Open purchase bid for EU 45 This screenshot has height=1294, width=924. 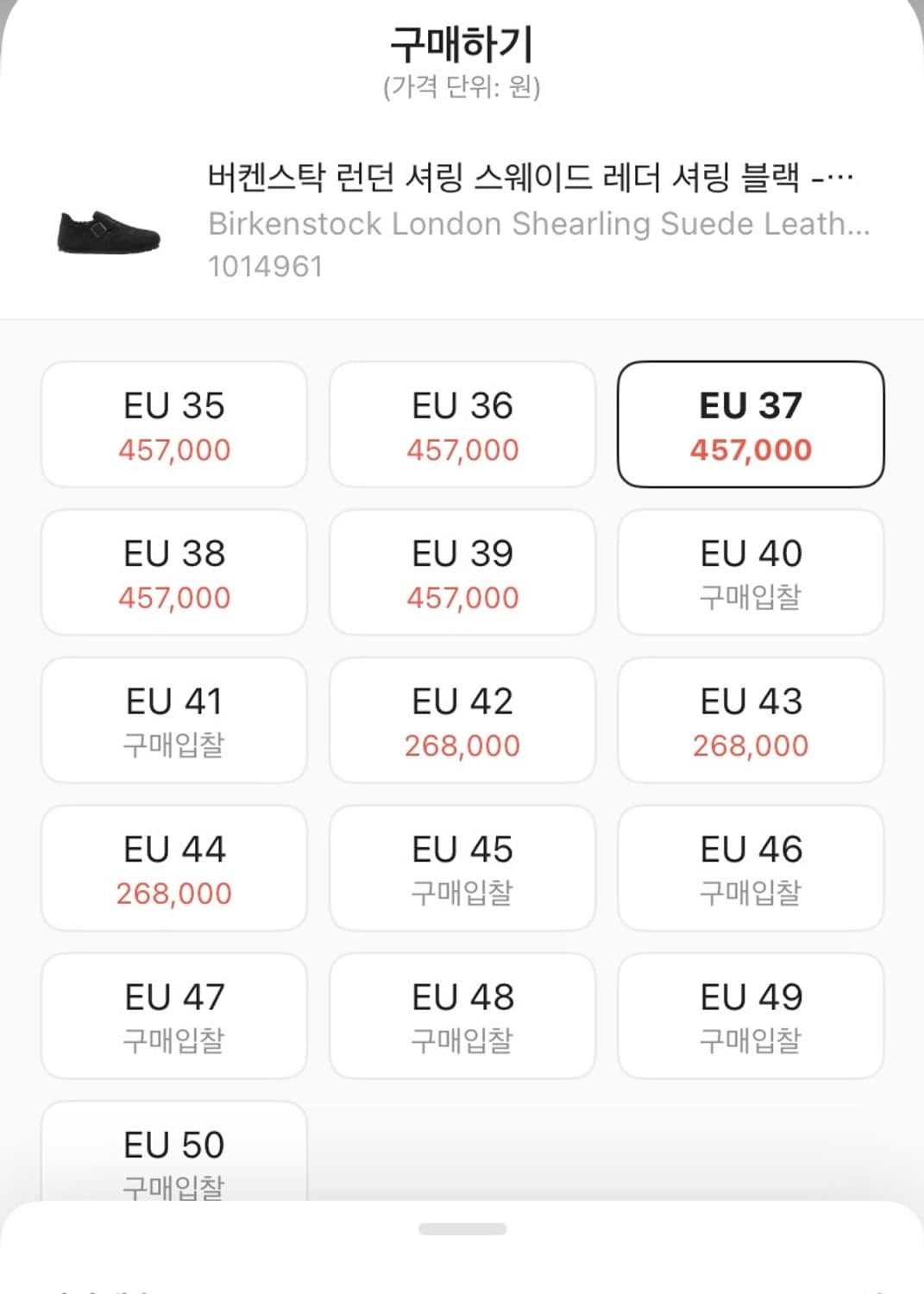point(462,869)
